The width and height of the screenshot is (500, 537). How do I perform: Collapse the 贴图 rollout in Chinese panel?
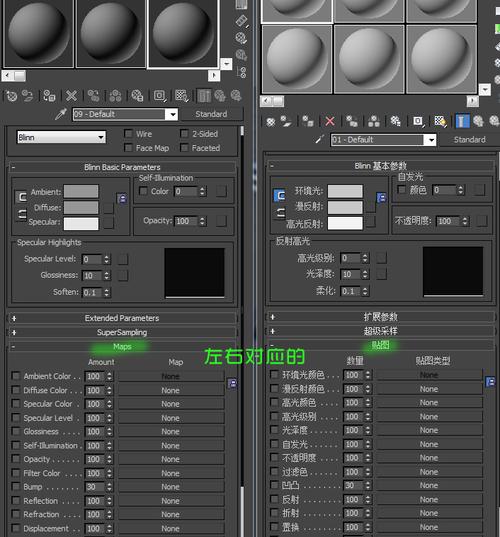point(381,345)
